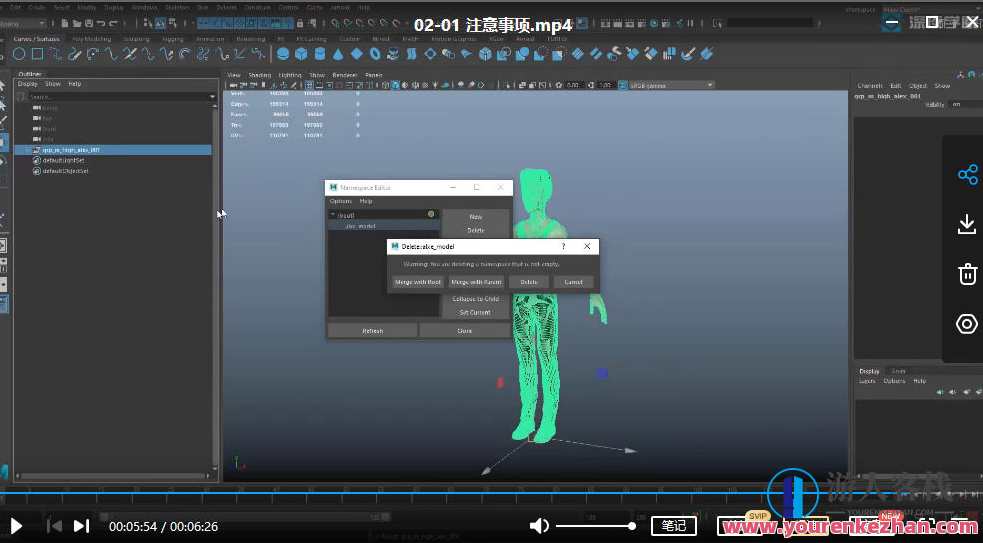Click Merge with Root button
This screenshot has width=983, height=543.
pyautogui.click(x=418, y=282)
